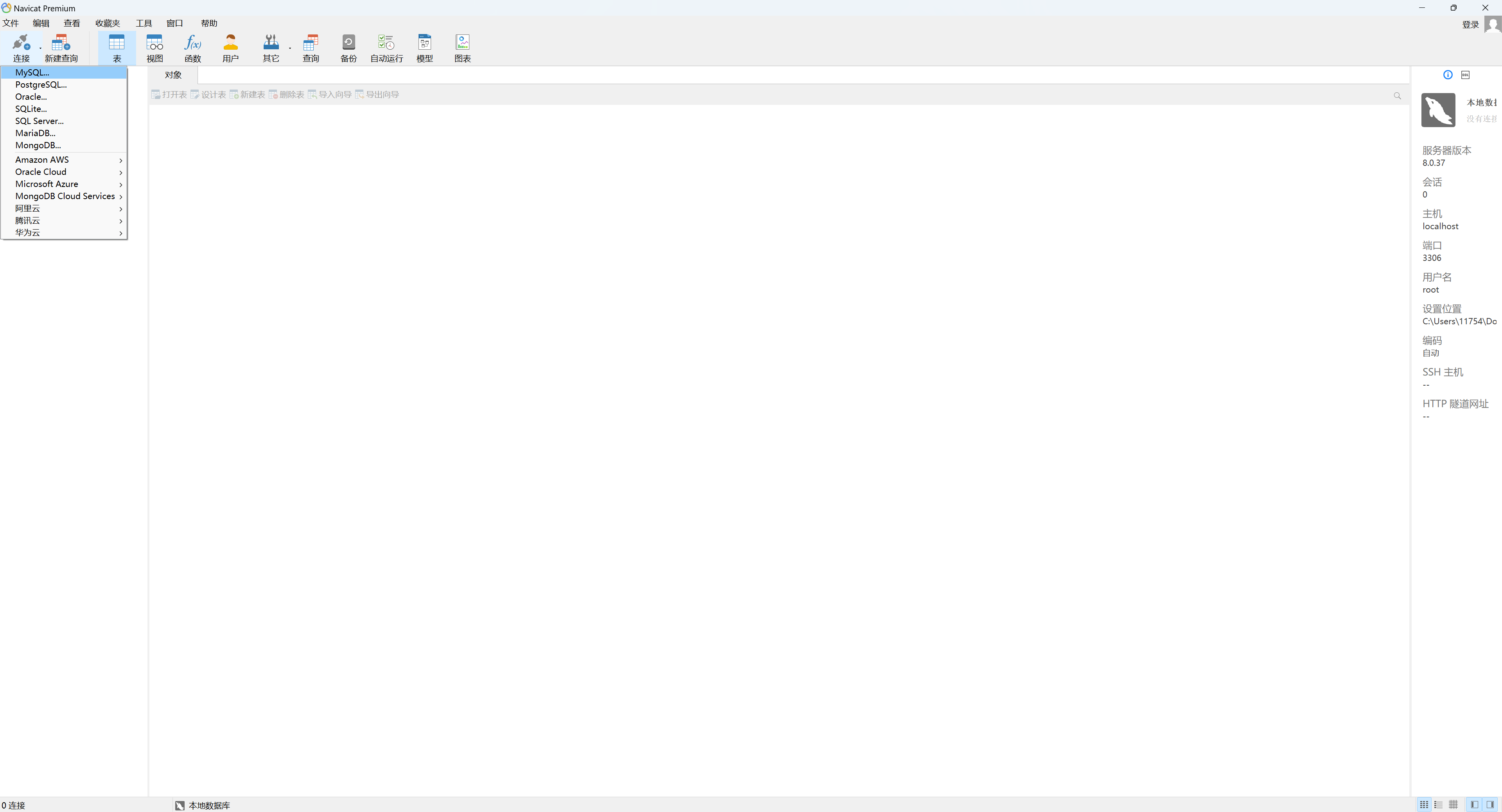Screen dimensions: 1502x812
Task: Click the blue info icon in right panel
Action: 1448,75
